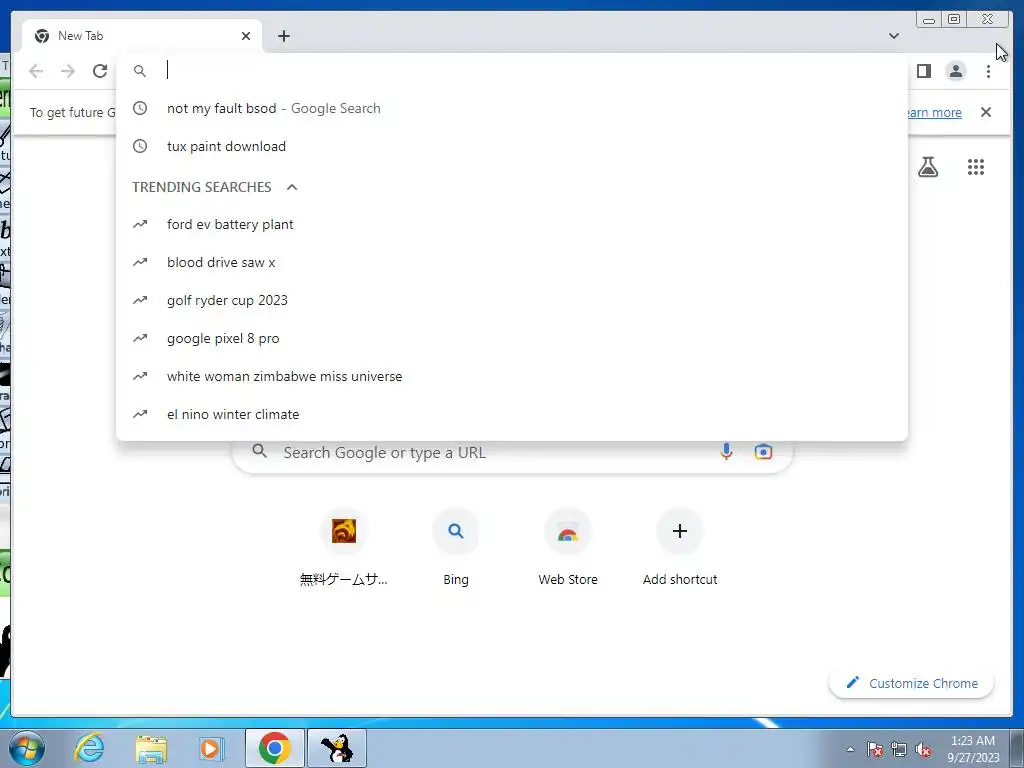Open the network tray icon
The width and height of the screenshot is (1024, 768).
899,749
